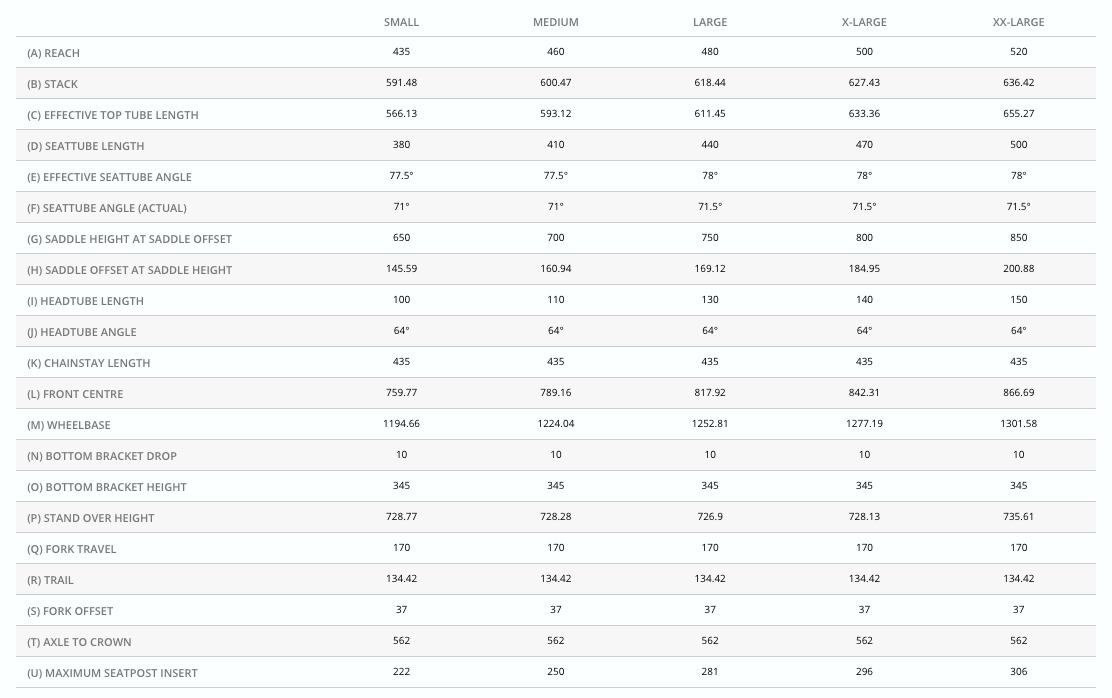Screen dimensions: 1112x698
Task: Click the LARGE column header
Action: click(710, 22)
